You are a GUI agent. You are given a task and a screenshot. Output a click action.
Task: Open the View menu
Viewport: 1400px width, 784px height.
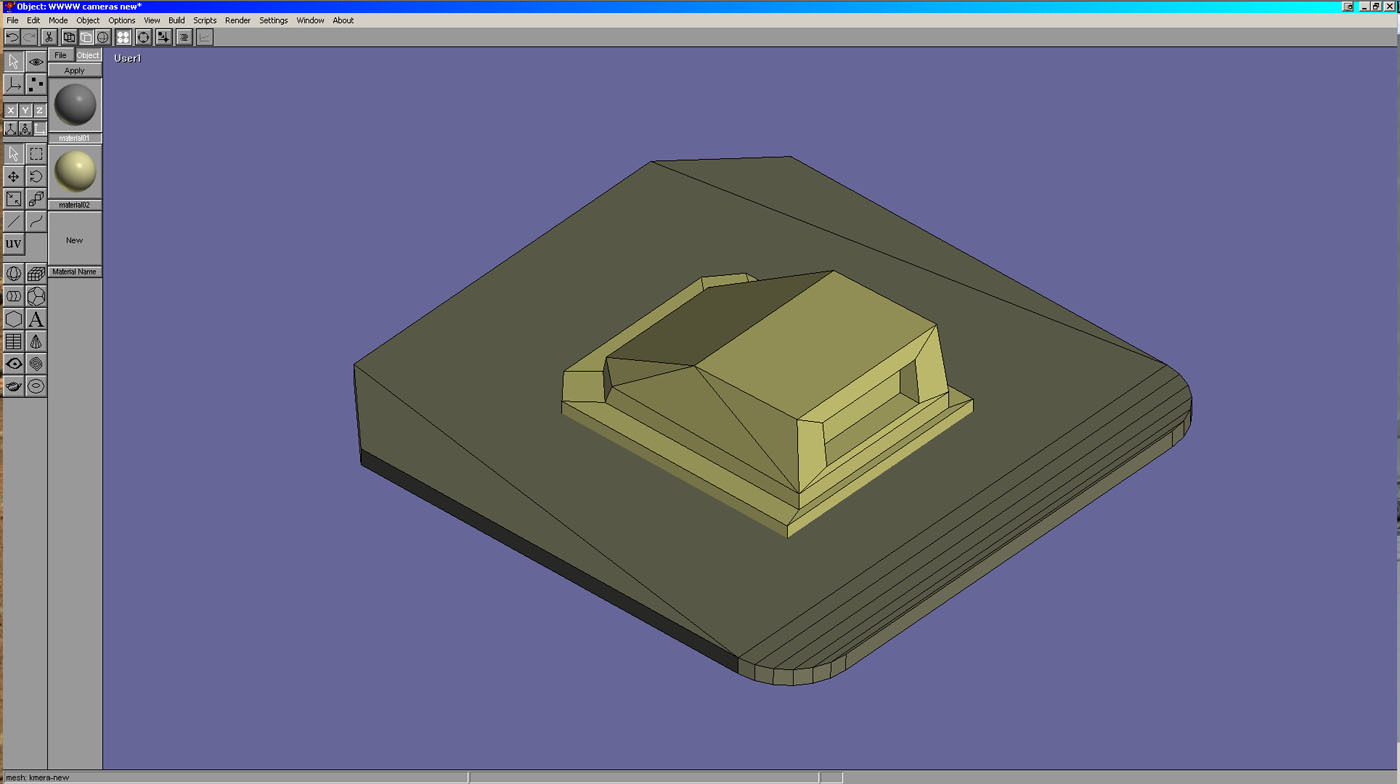pos(152,20)
